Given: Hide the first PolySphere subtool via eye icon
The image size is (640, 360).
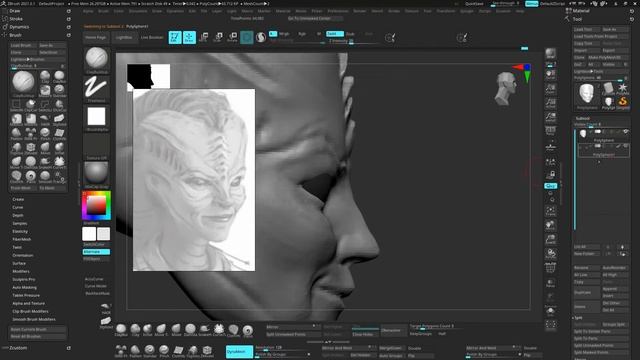Looking at the screenshot, I should tap(625, 131).
